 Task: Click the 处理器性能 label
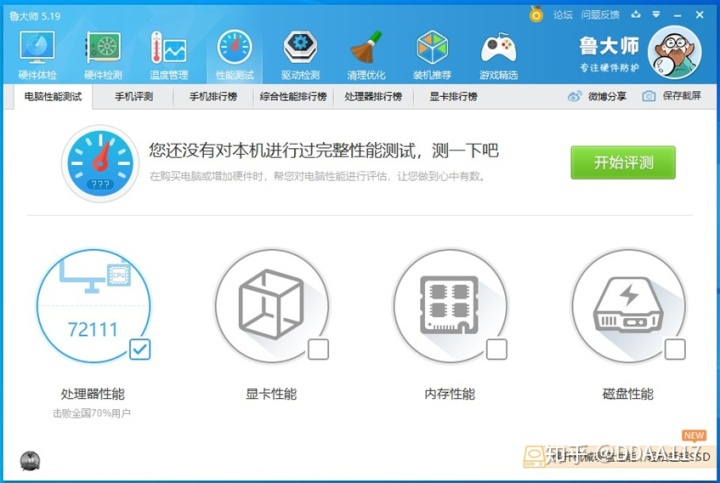[x=93, y=393]
